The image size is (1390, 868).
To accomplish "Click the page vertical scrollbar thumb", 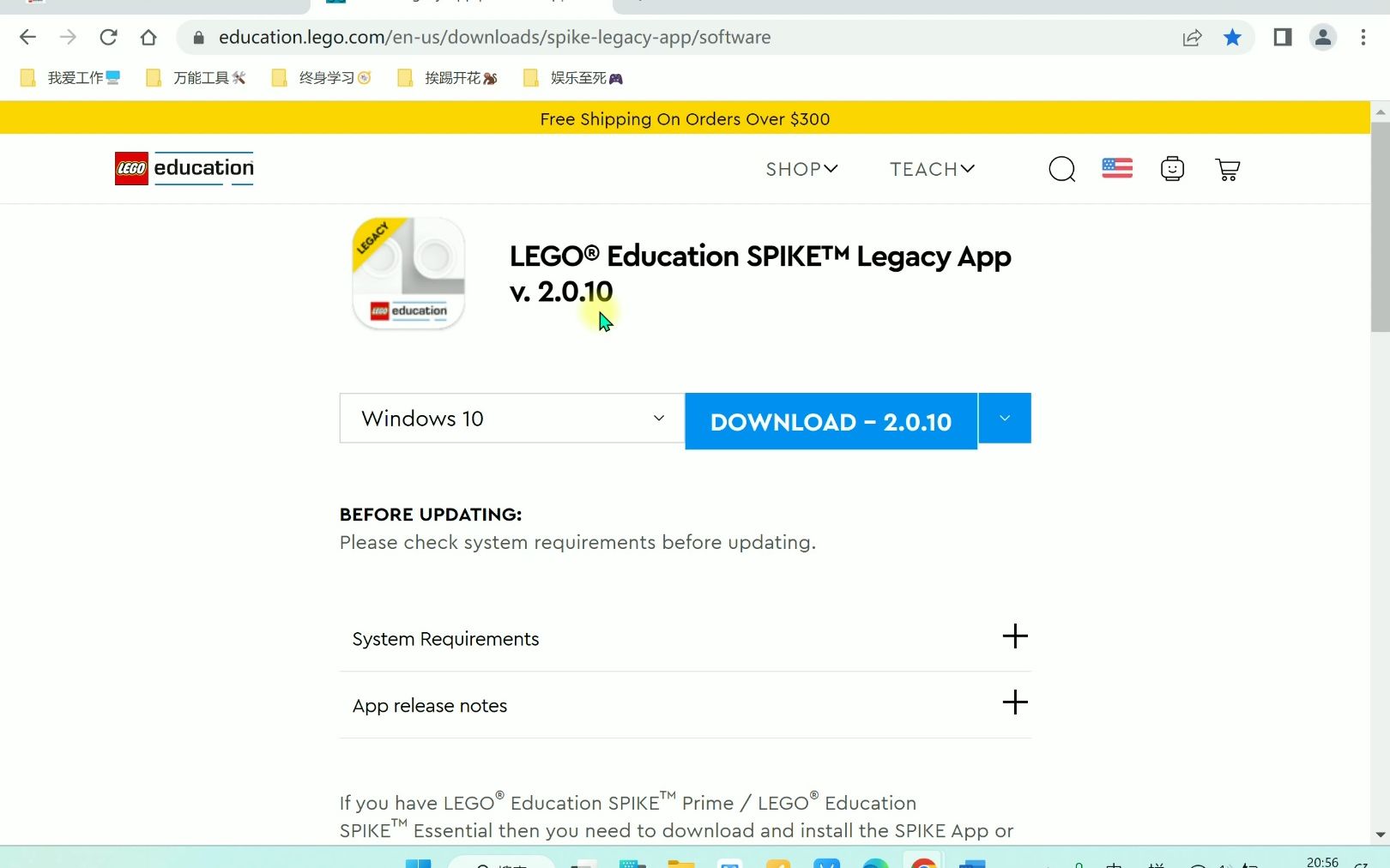I will [1380, 226].
